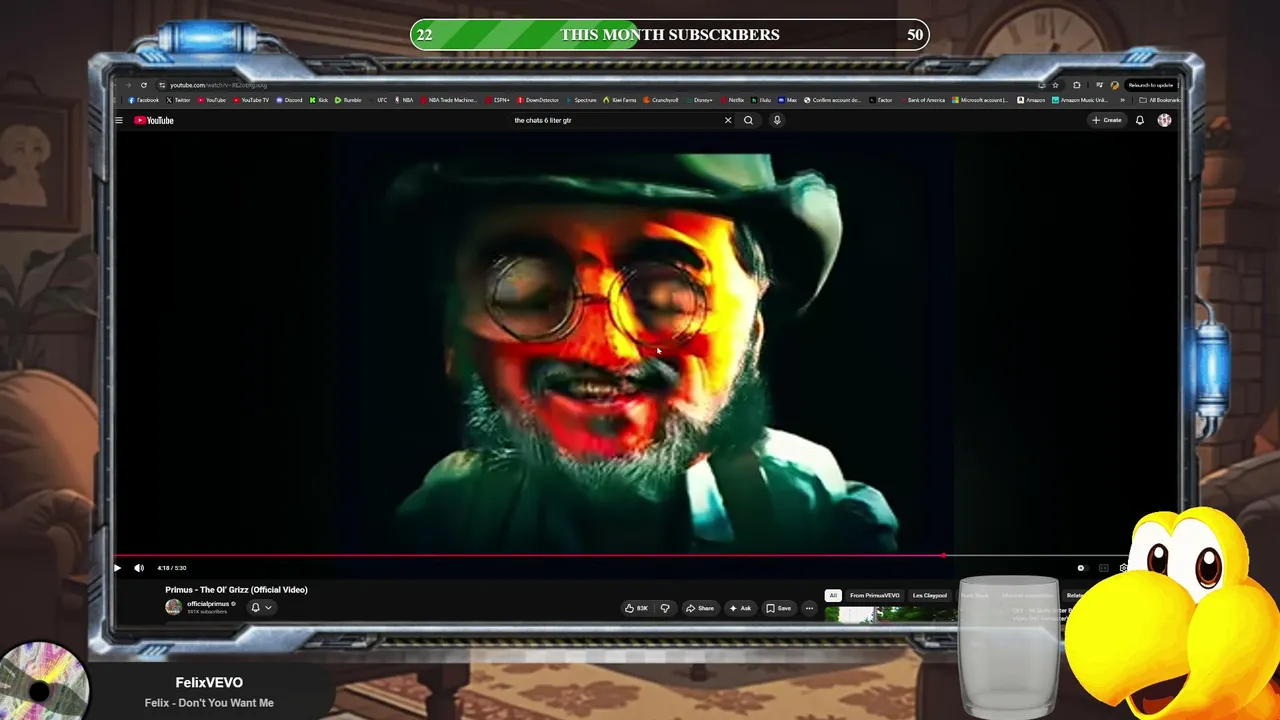Click Relaunch to update button
The height and width of the screenshot is (720, 1280).
tap(1150, 85)
